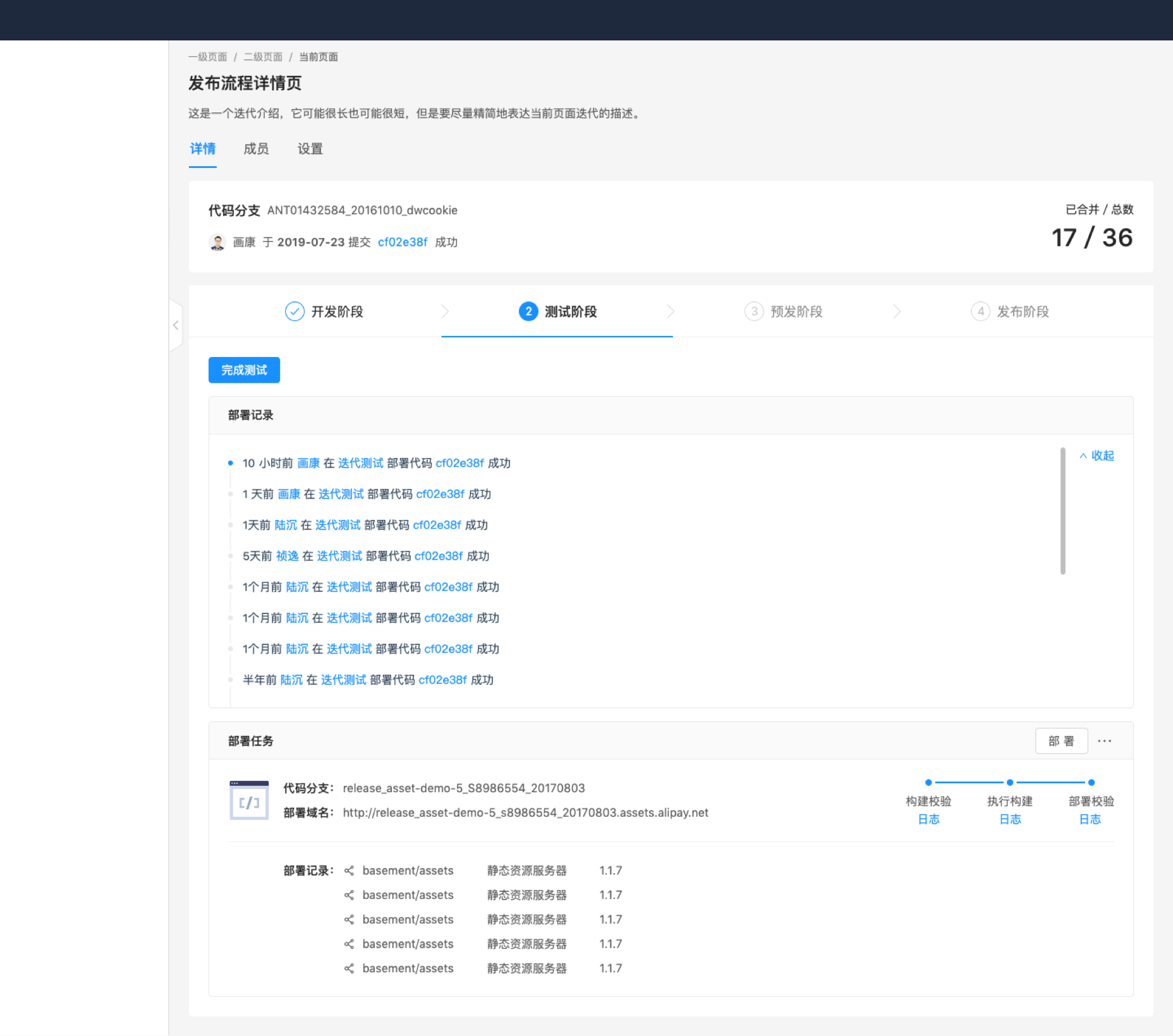The image size is (1173, 1036).
Task: Click the 完成测试 button
Action: tap(244, 370)
